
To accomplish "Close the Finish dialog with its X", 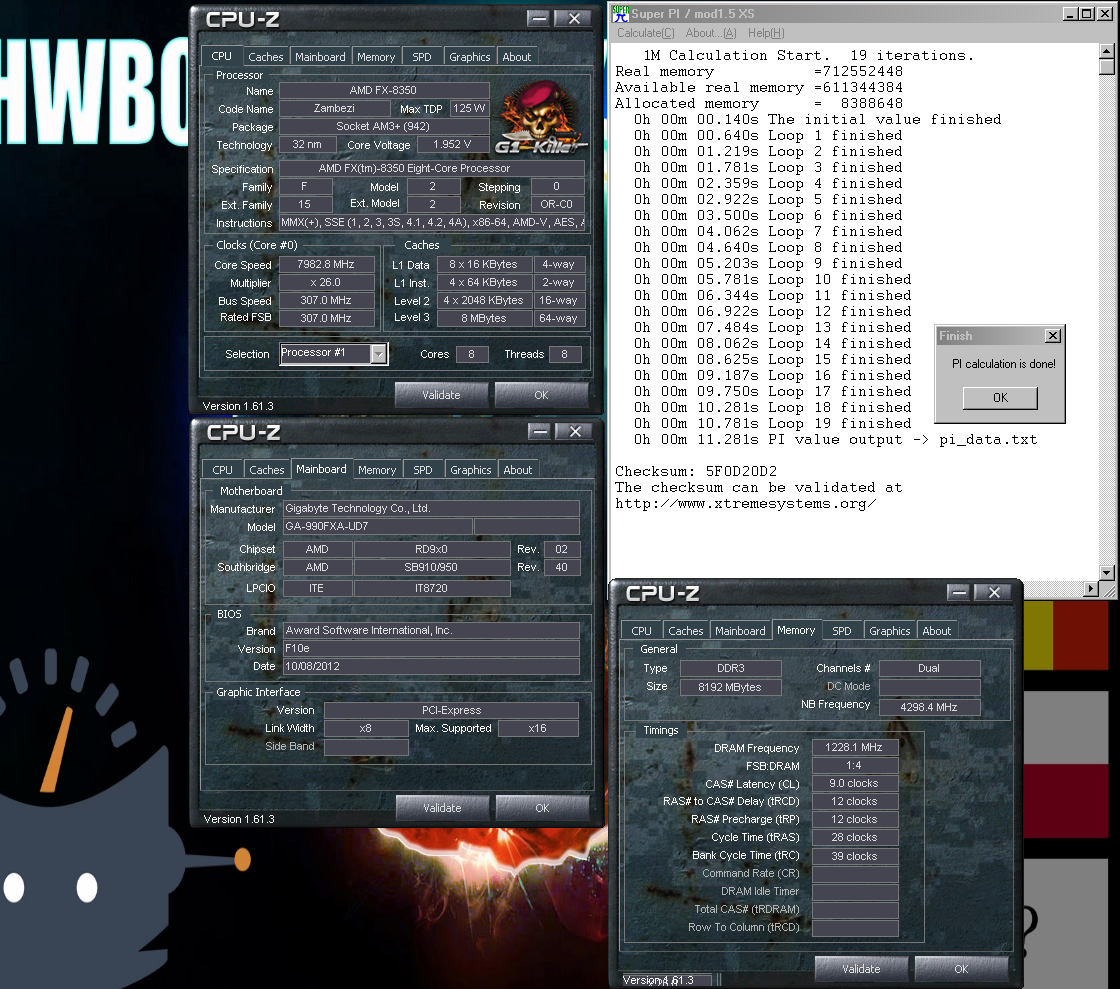I will [x=1052, y=336].
